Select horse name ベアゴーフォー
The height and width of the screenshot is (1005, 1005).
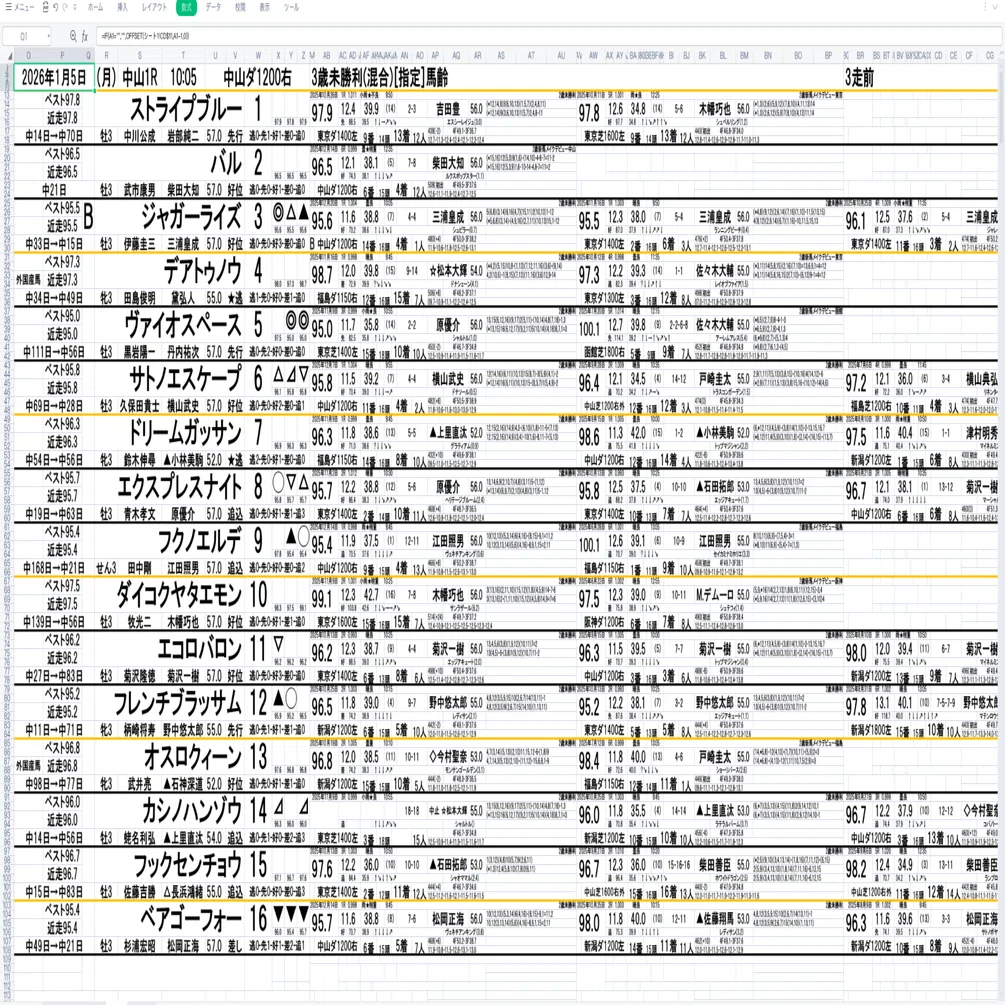click(191, 918)
